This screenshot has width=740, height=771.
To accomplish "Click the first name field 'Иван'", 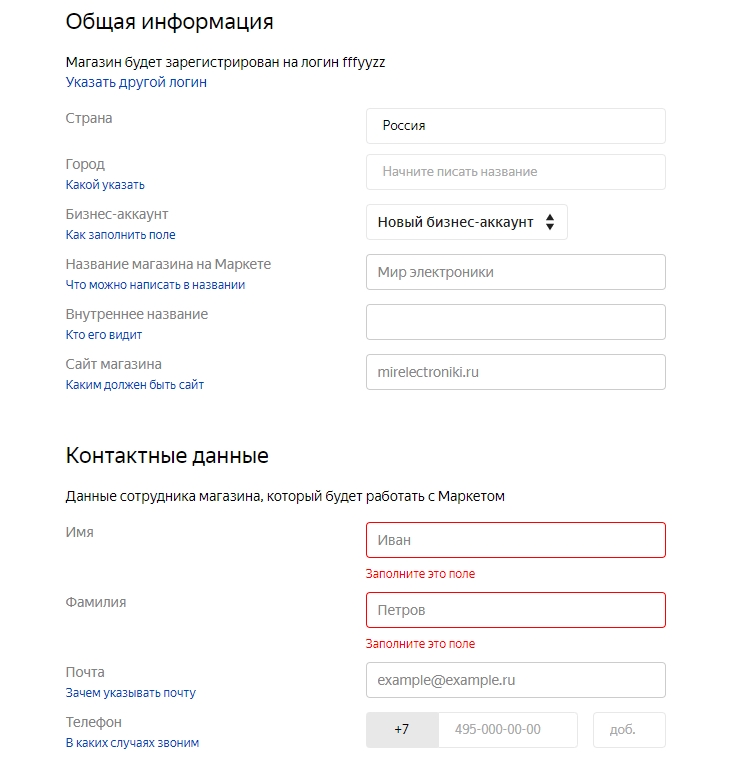I will pos(515,540).
